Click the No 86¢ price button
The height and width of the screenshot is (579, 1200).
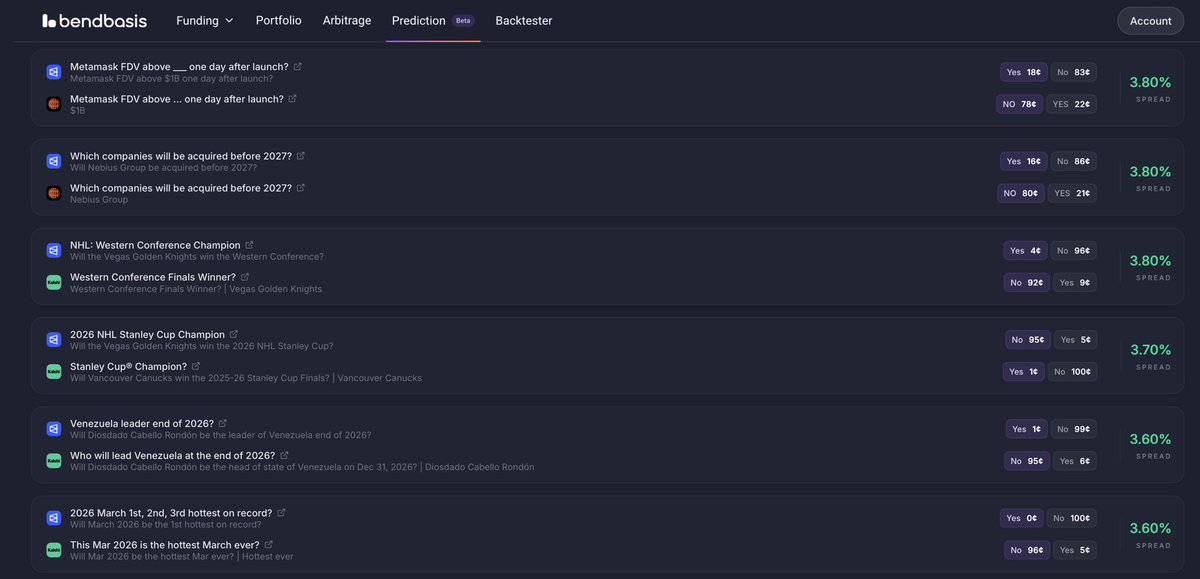coord(1073,161)
